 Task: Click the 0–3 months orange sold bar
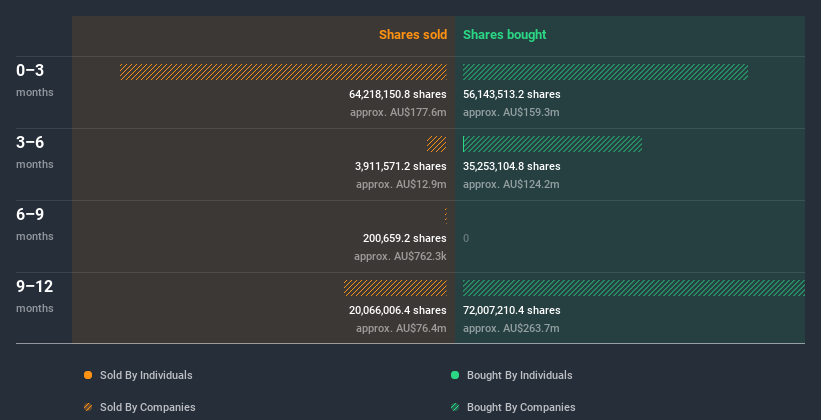pyautogui.click(x=283, y=72)
